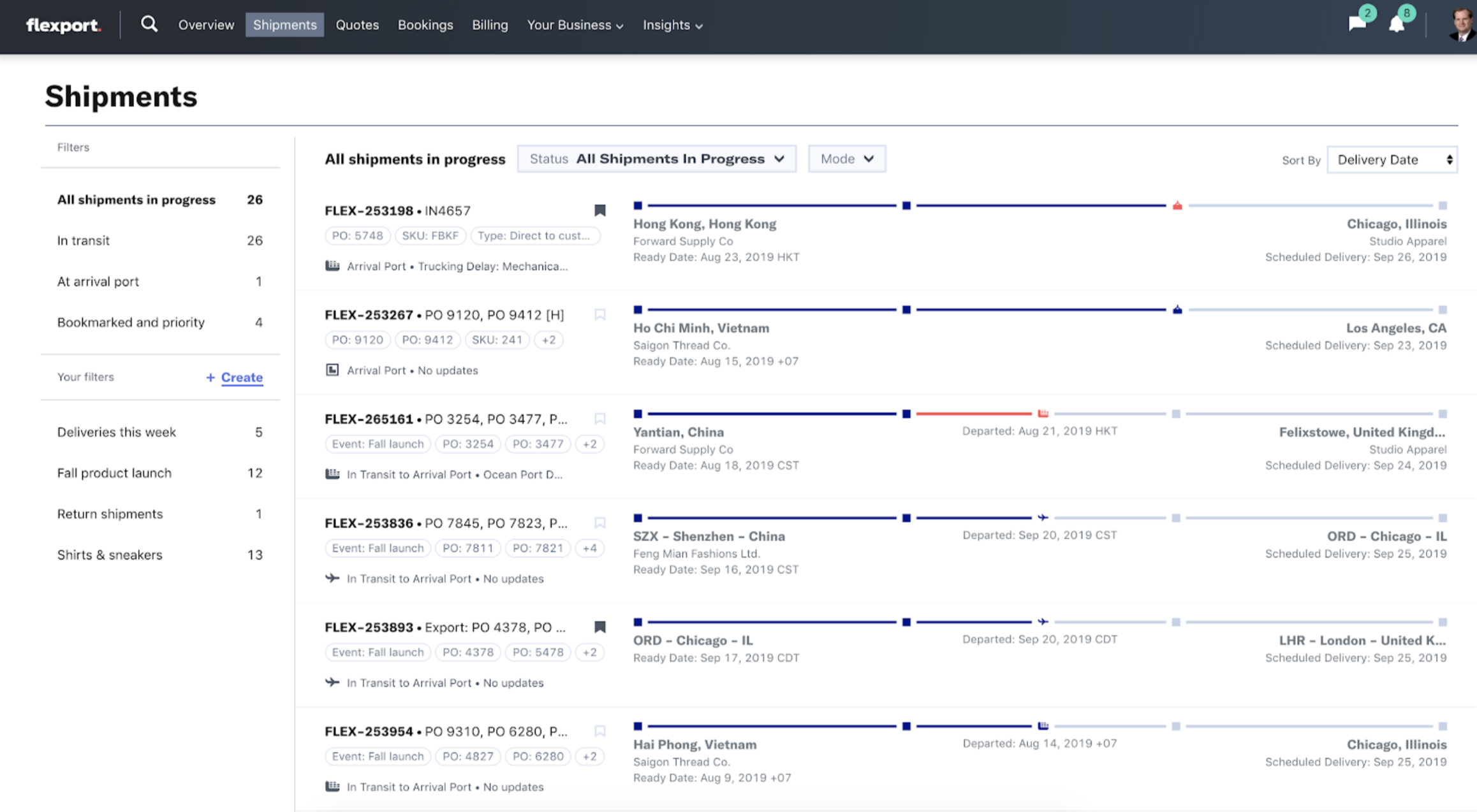Click the ship icon beside FLEX-253198 arrival status
The width and height of the screenshot is (1477, 812).
[x=332, y=266]
